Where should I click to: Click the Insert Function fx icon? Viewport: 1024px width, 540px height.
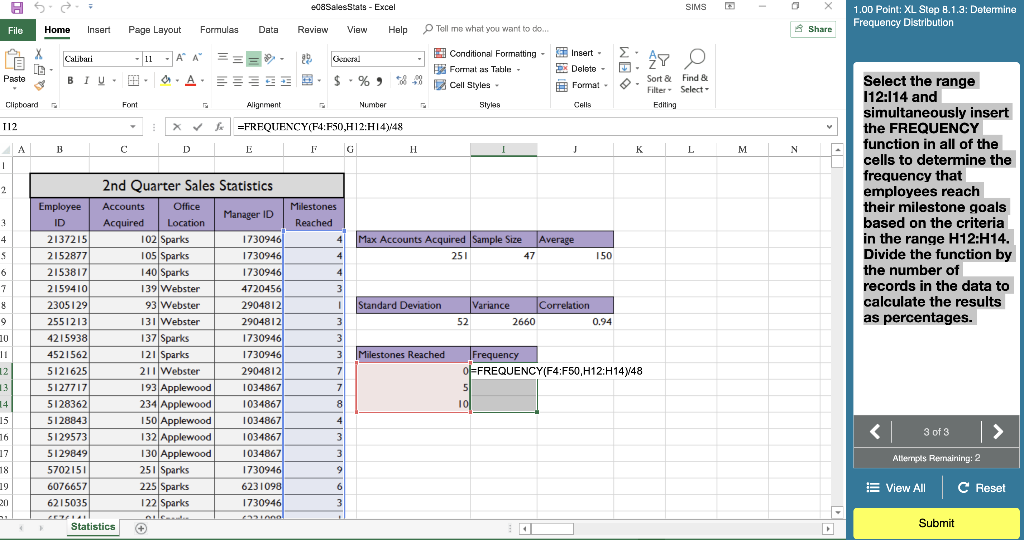tap(219, 127)
